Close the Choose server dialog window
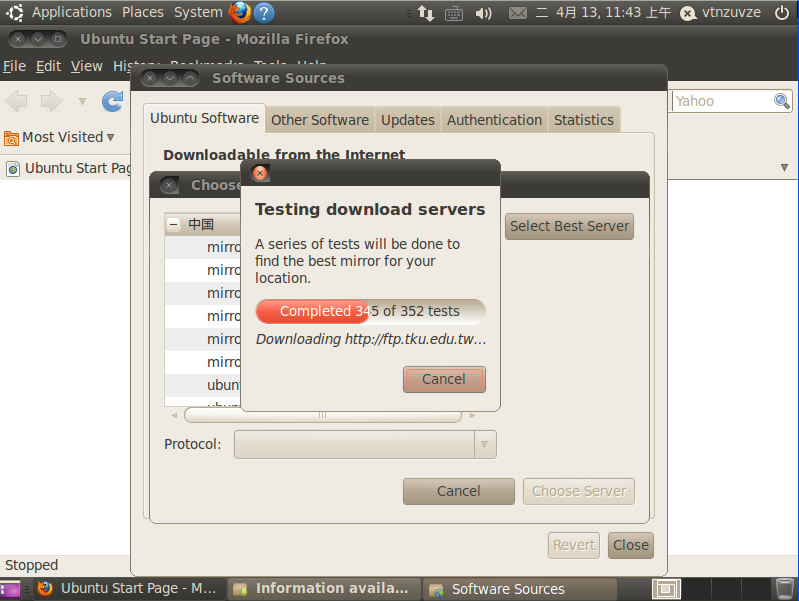The height and width of the screenshot is (601, 799). coord(169,185)
